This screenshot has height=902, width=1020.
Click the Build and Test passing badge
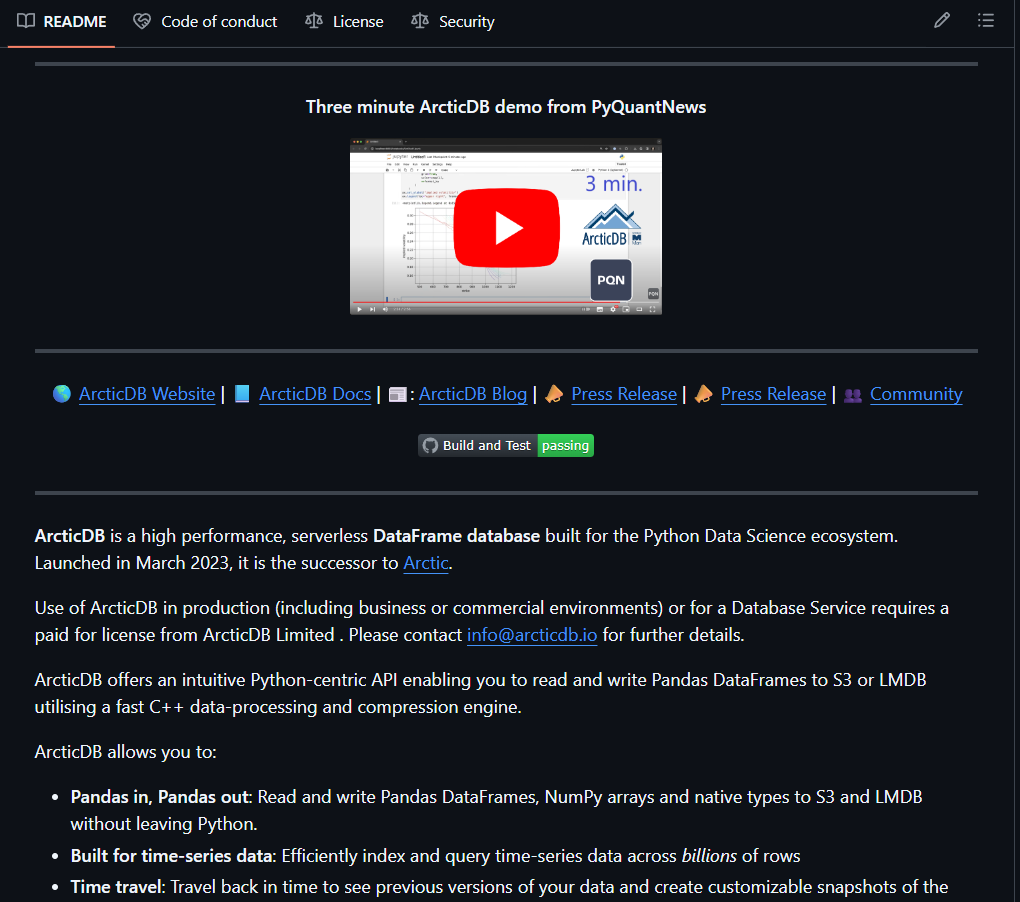point(506,445)
